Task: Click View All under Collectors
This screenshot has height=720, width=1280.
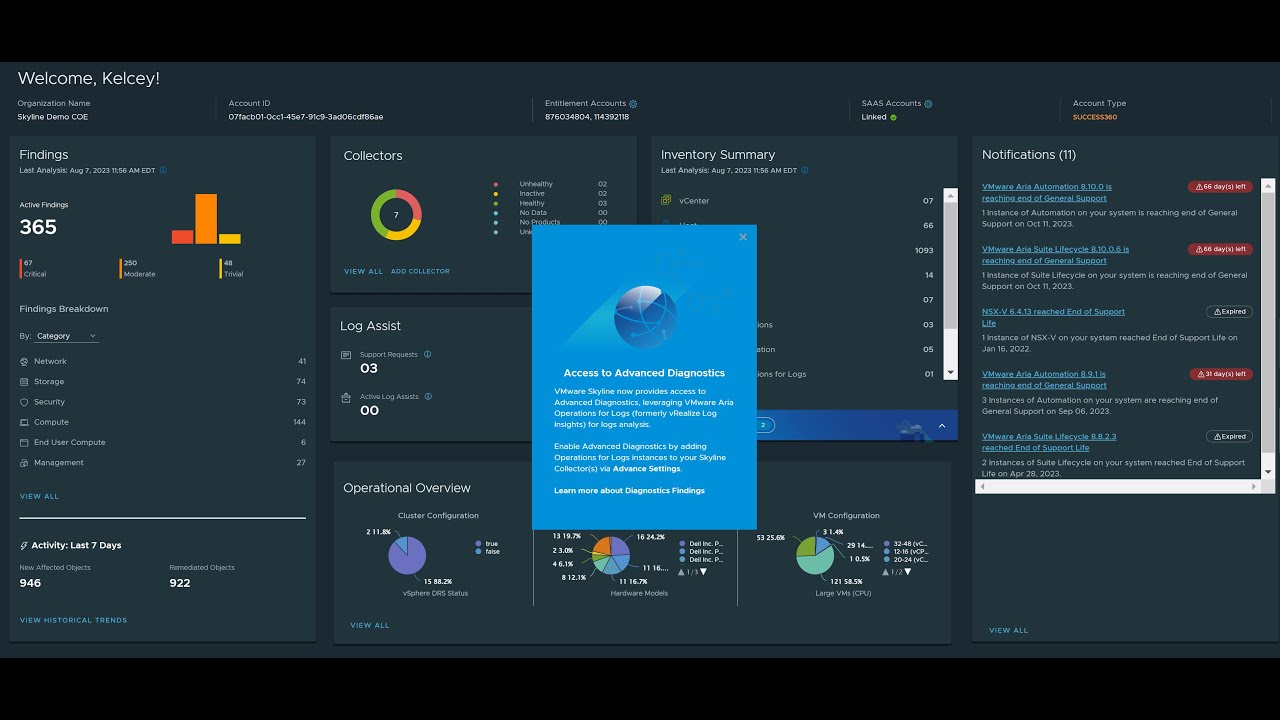Action: point(363,271)
